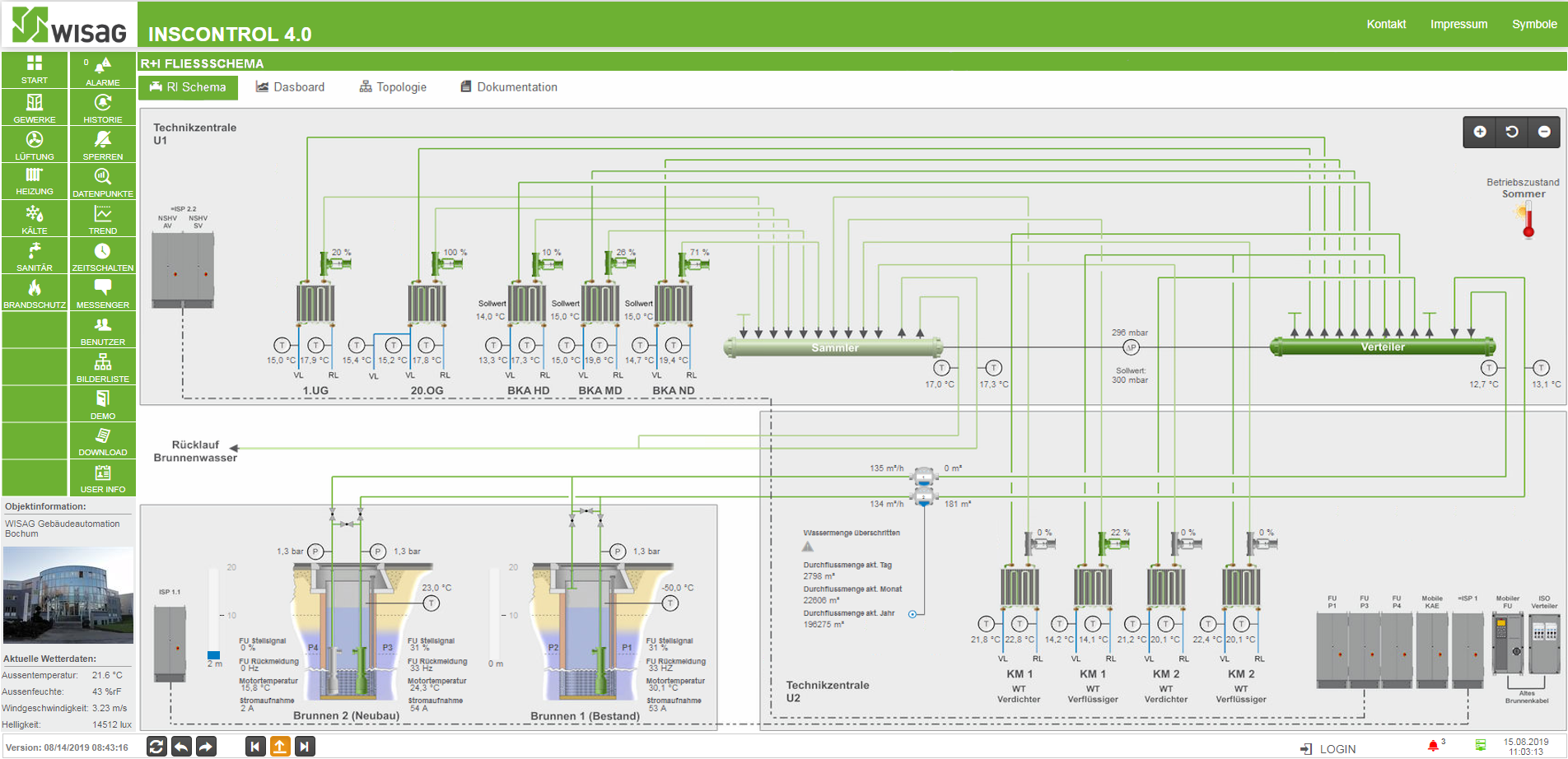Click the Sammler outlet sensor 17,0 °C
The image size is (1568, 759).
coord(941,368)
